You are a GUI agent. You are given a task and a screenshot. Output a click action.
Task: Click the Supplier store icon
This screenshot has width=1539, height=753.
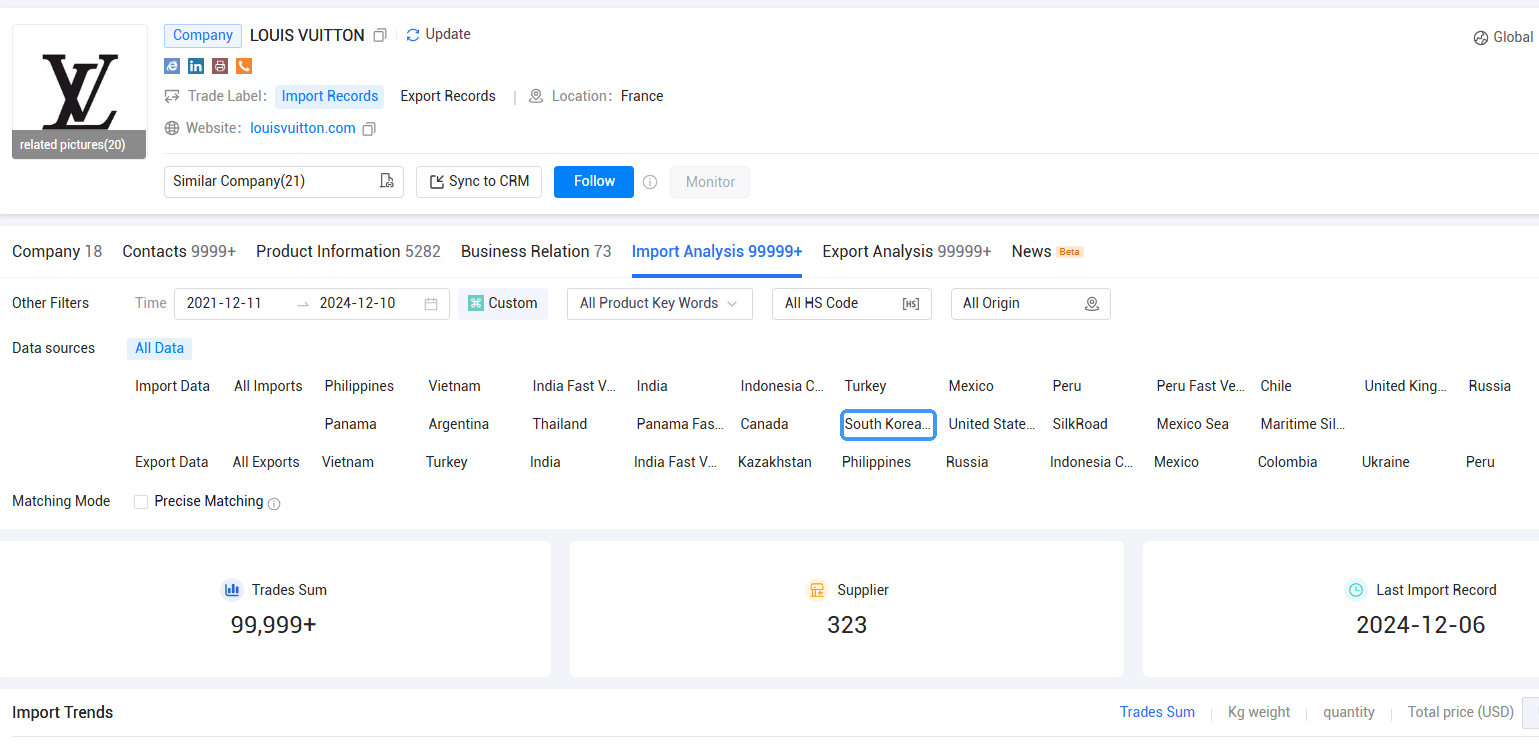[817, 590]
